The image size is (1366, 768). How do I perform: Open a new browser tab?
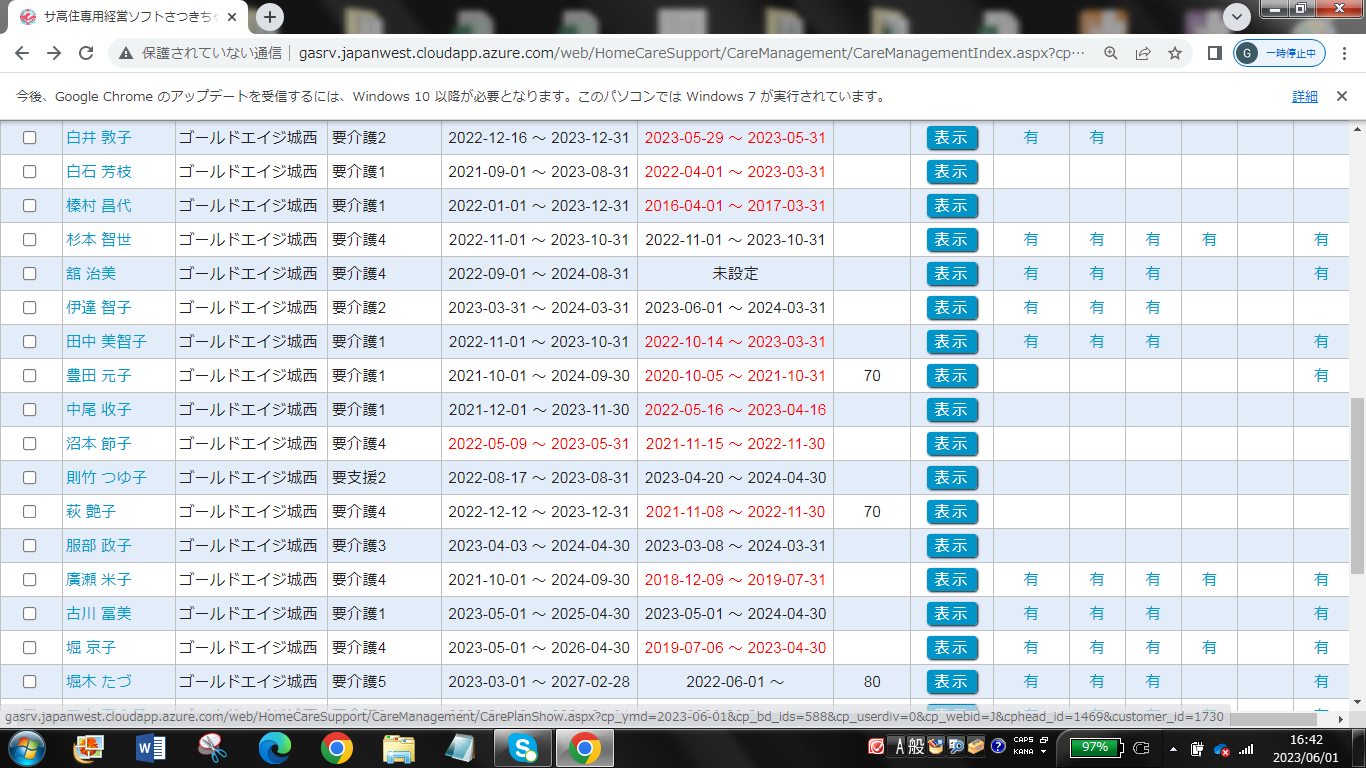click(270, 17)
